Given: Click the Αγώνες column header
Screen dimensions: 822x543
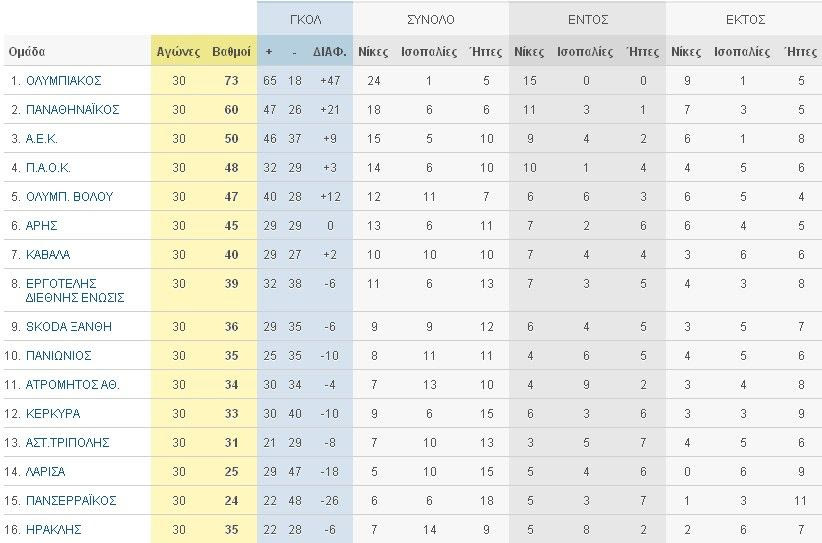Looking at the screenshot, I should pos(179,51).
